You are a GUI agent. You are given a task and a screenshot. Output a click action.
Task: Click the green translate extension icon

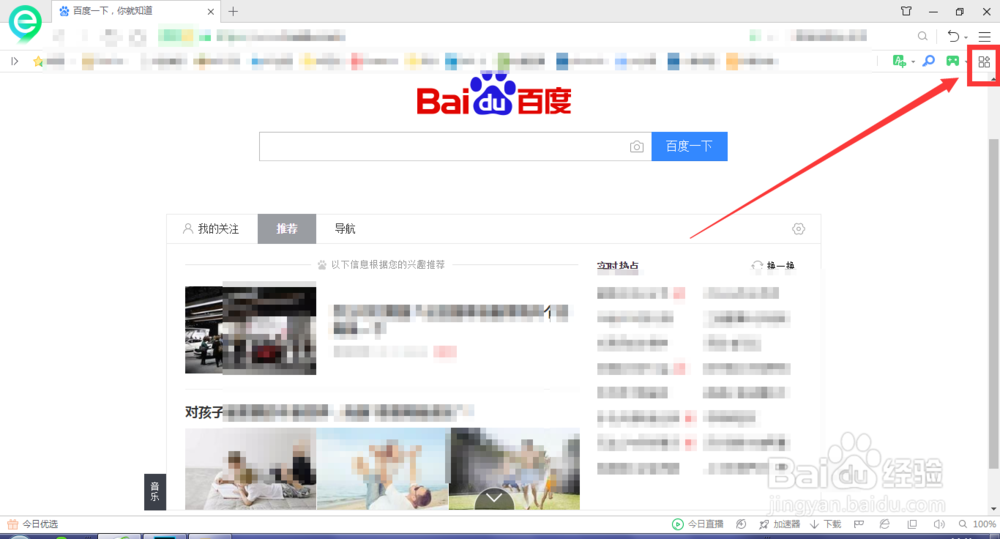click(x=899, y=61)
